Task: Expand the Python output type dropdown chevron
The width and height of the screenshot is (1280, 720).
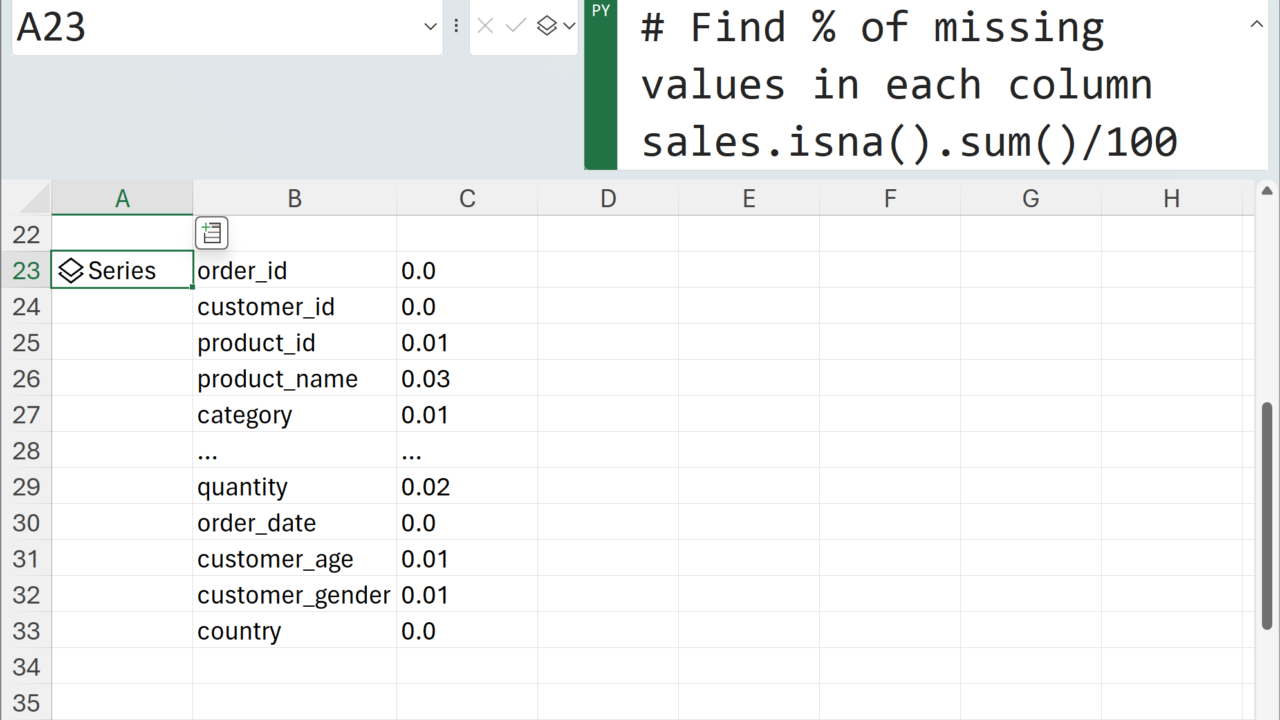Action: (x=569, y=27)
